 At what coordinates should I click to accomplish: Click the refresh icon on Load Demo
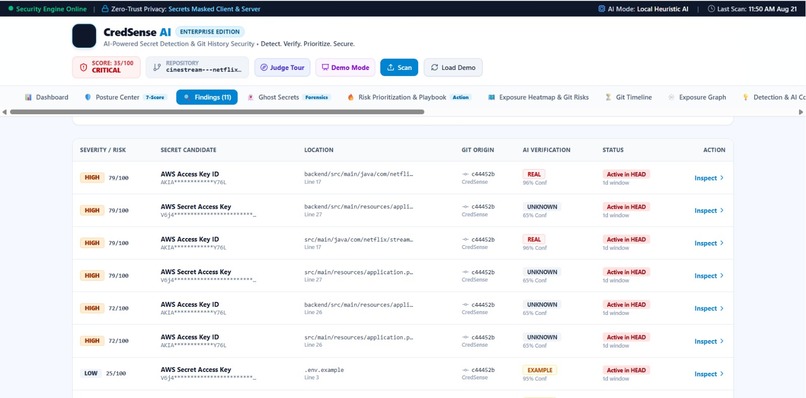tap(434, 67)
